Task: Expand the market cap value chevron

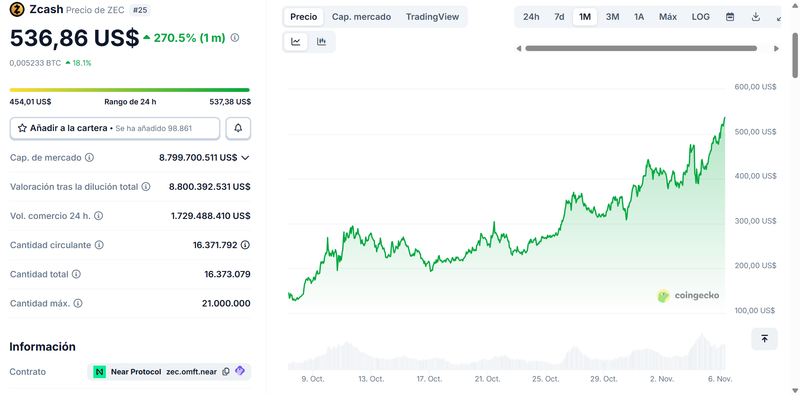Action: (x=245, y=158)
